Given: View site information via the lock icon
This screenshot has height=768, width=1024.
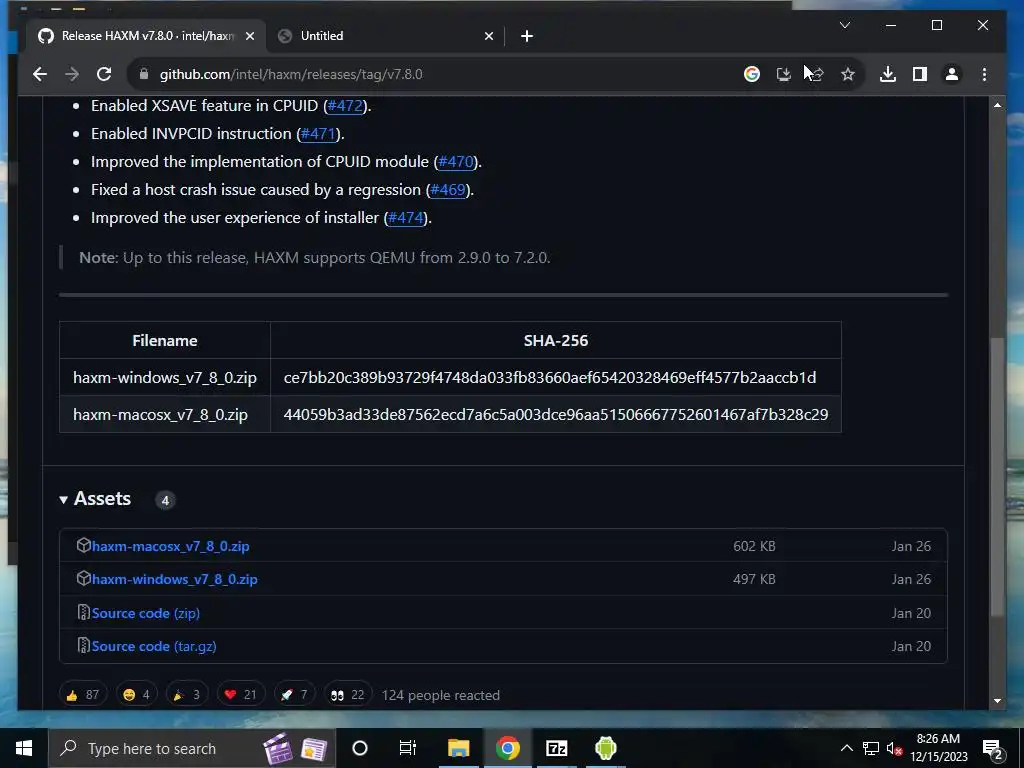Looking at the screenshot, I should tap(144, 74).
